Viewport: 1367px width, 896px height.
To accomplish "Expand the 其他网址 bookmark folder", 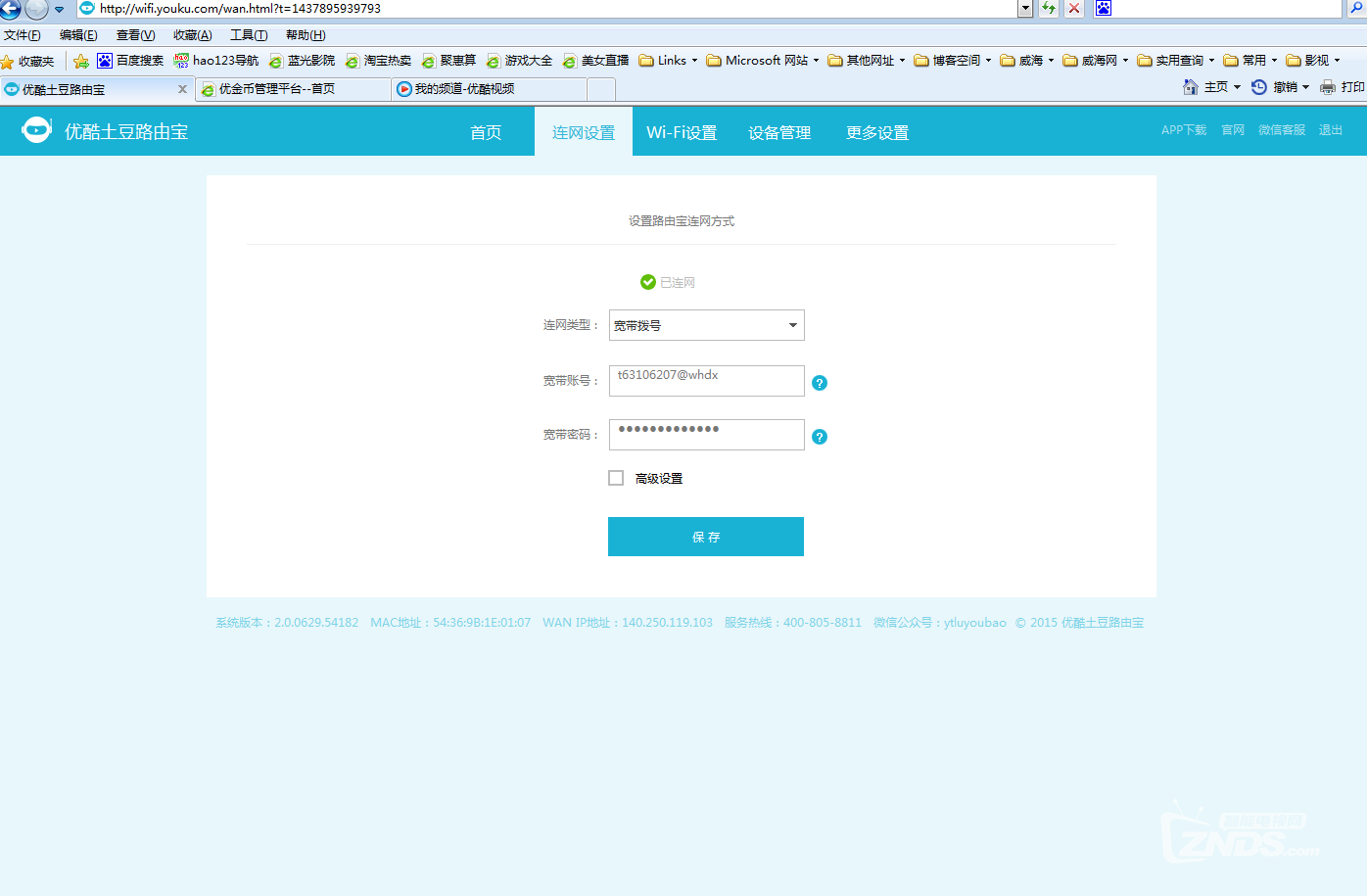I will tap(867, 61).
